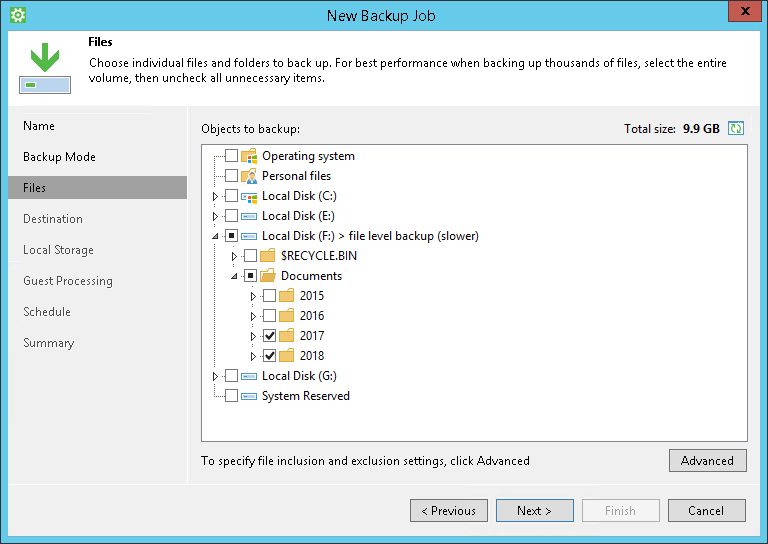Open the Advanced settings button

(x=708, y=461)
